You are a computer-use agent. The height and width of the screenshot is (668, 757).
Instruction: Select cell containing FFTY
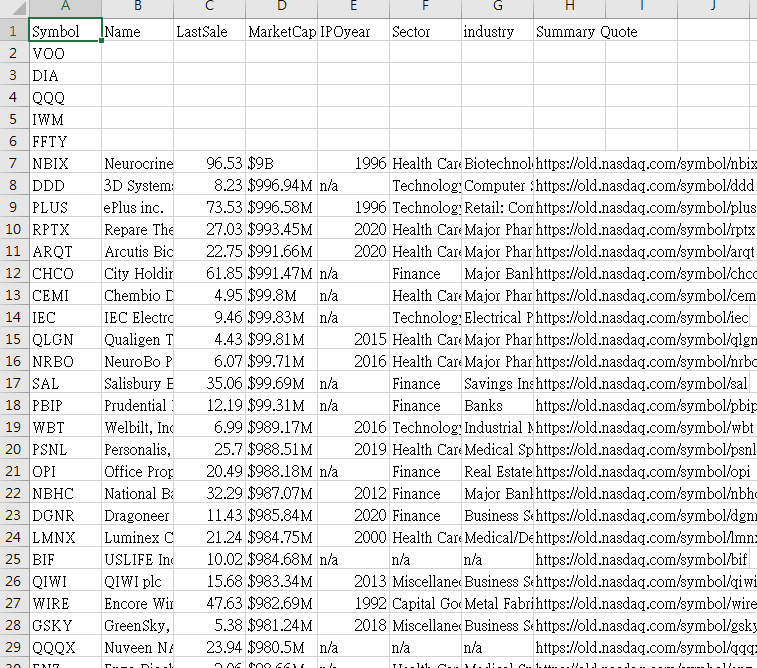point(65,141)
